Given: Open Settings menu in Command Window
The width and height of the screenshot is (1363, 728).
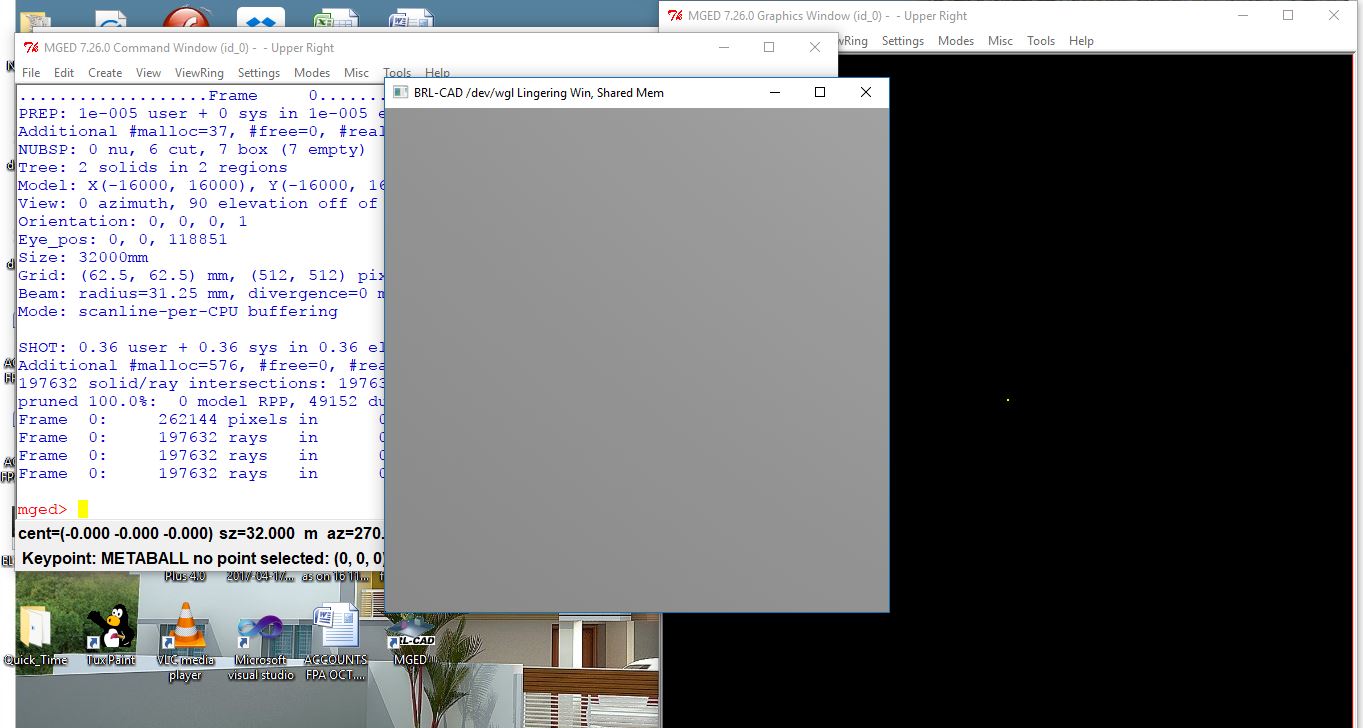Looking at the screenshot, I should click(258, 73).
